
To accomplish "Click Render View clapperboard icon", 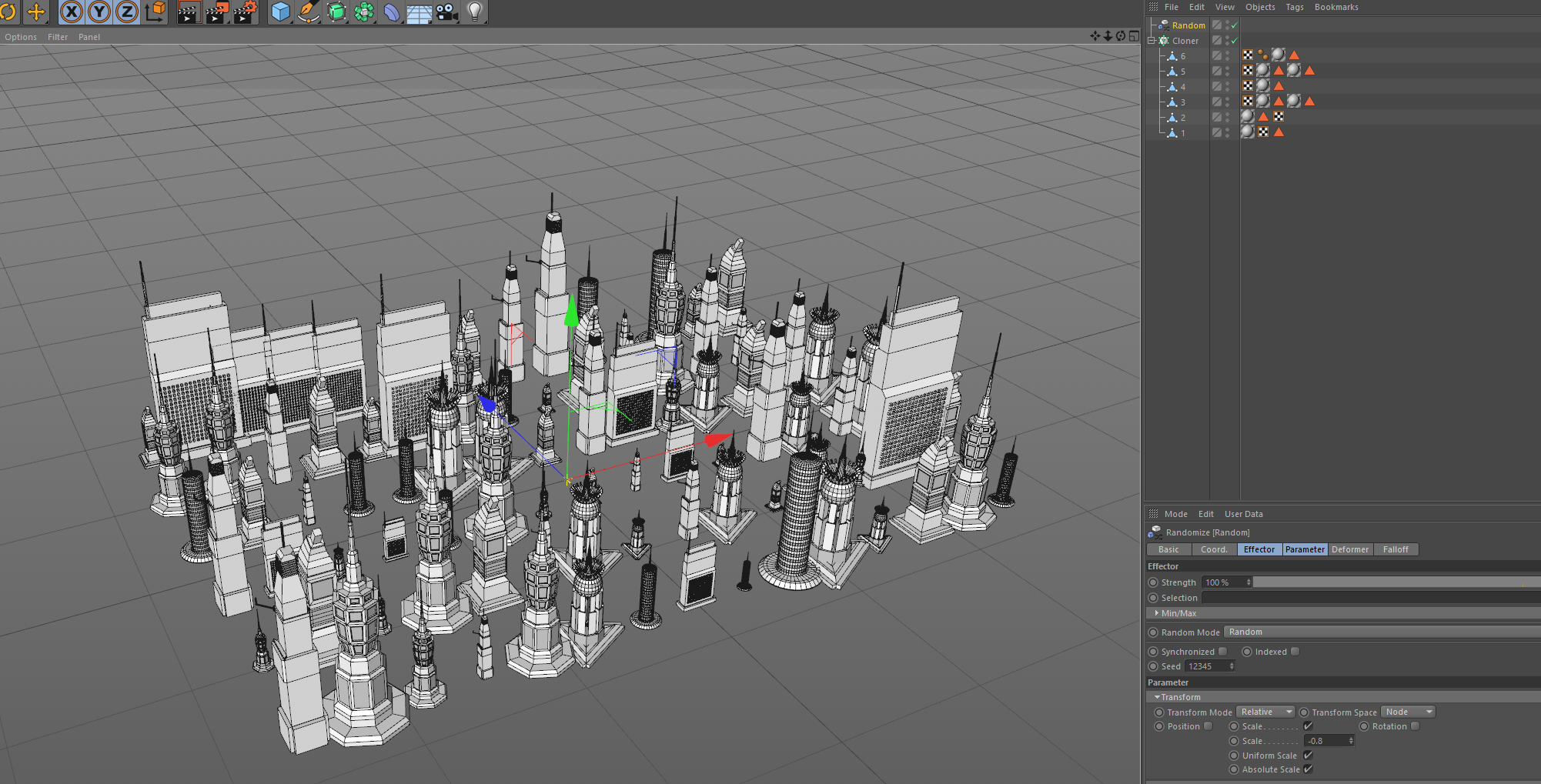I will tap(189, 12).
